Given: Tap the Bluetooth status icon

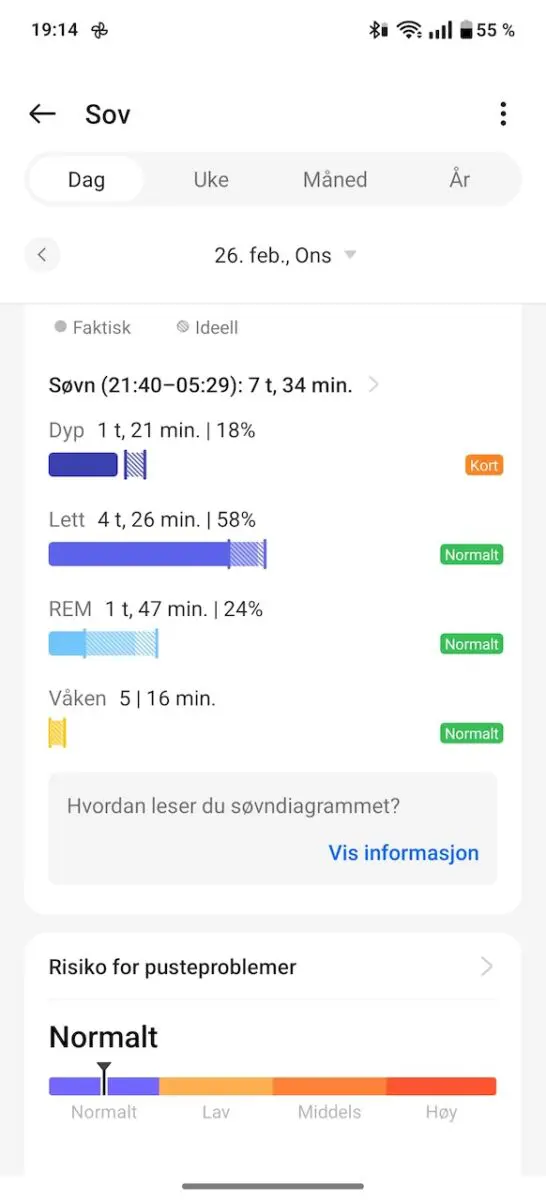Looking at the screenshot, I should [377, 30].
